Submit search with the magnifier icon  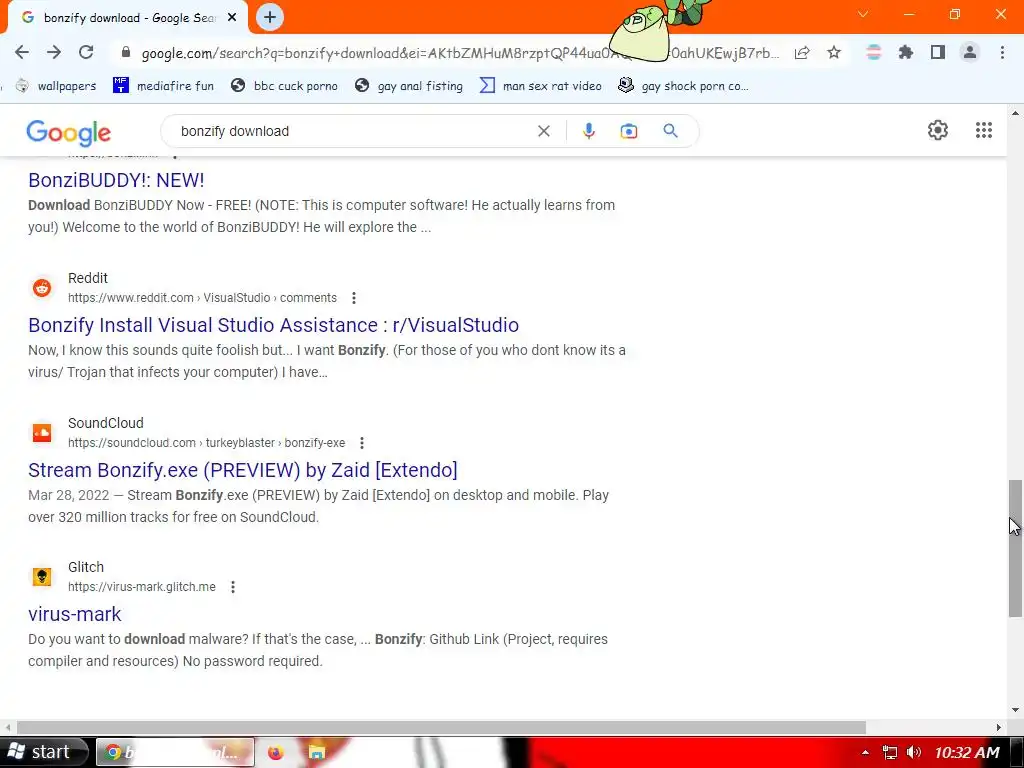[671, 131]
